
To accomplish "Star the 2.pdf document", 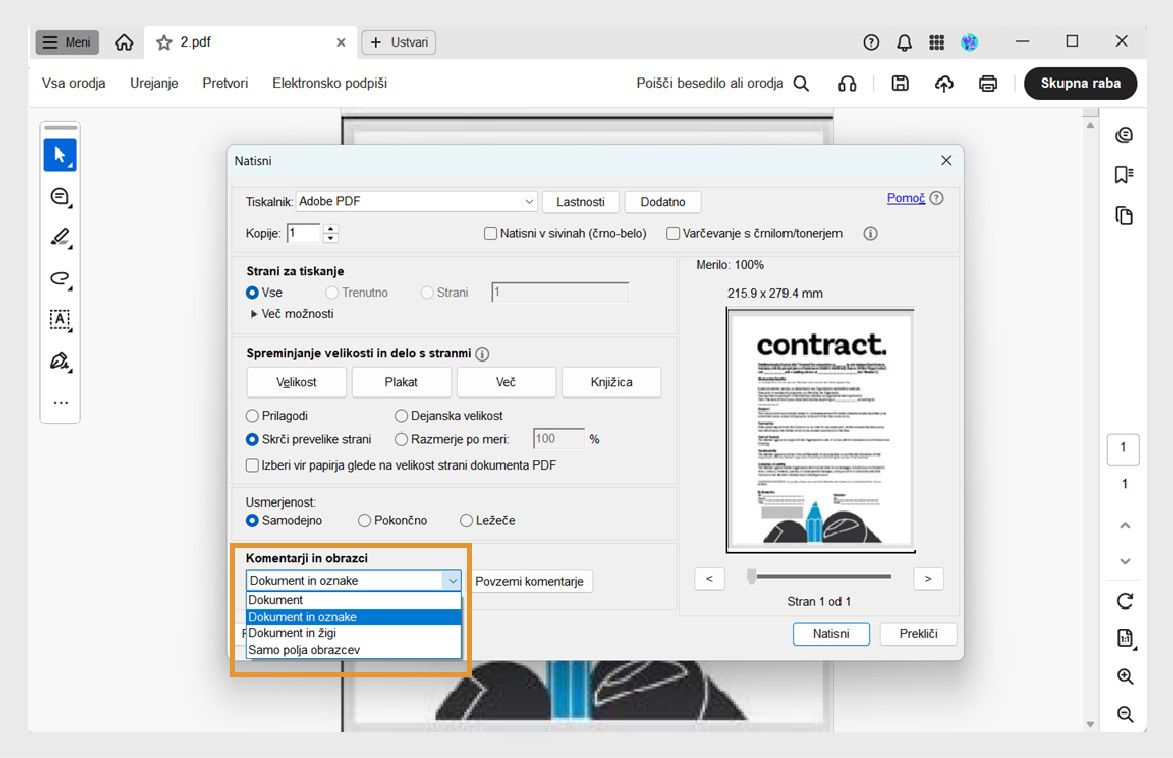I will click(x=164, y=43).
